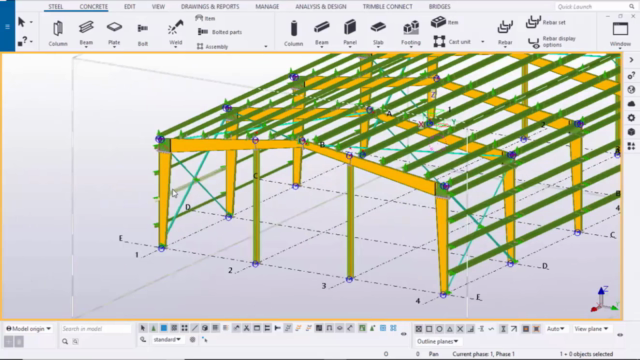Select the concrete Column tool

tap(293, 33)
